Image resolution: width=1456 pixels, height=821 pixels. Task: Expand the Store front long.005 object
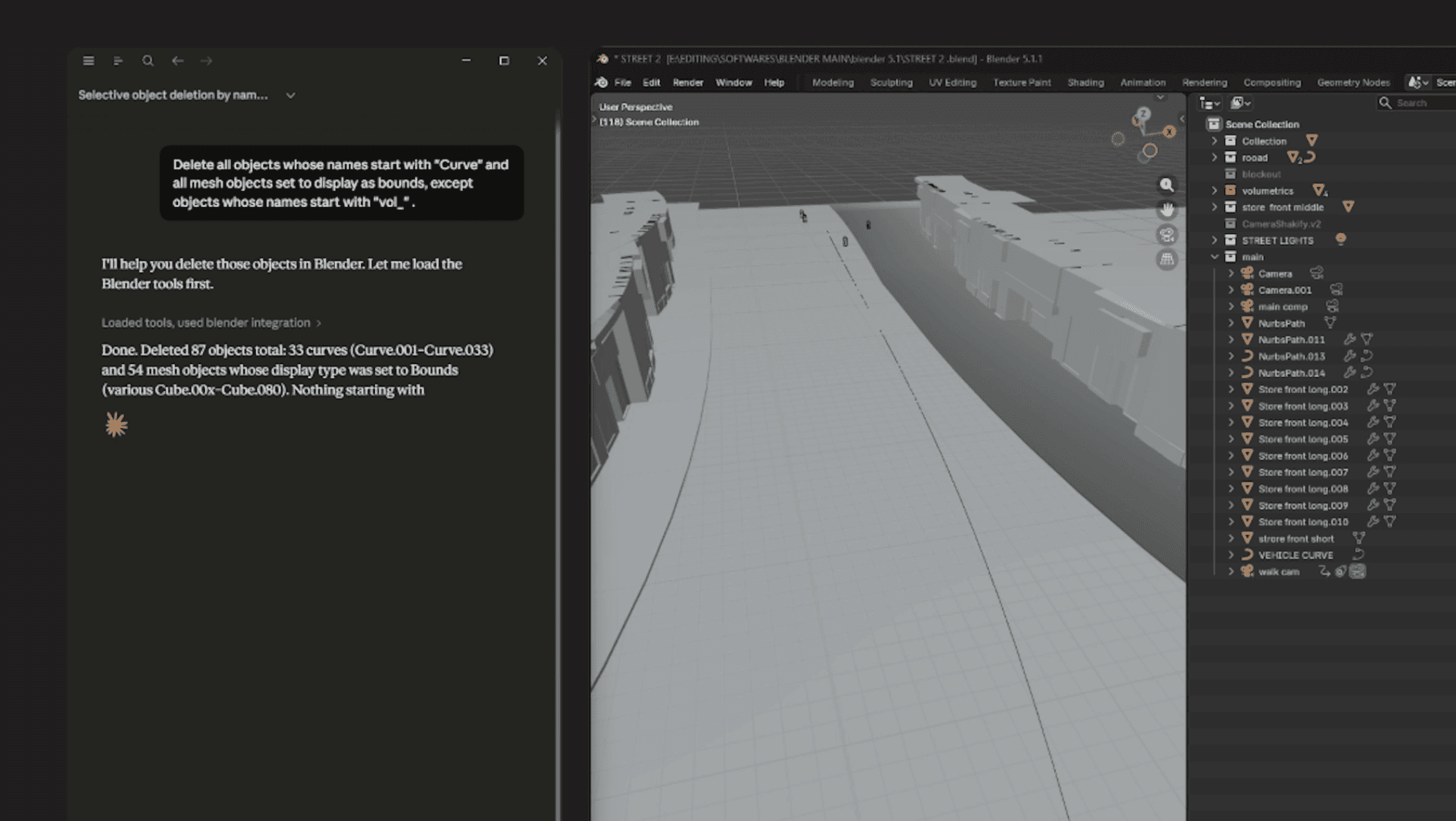tap(1231, 440)
